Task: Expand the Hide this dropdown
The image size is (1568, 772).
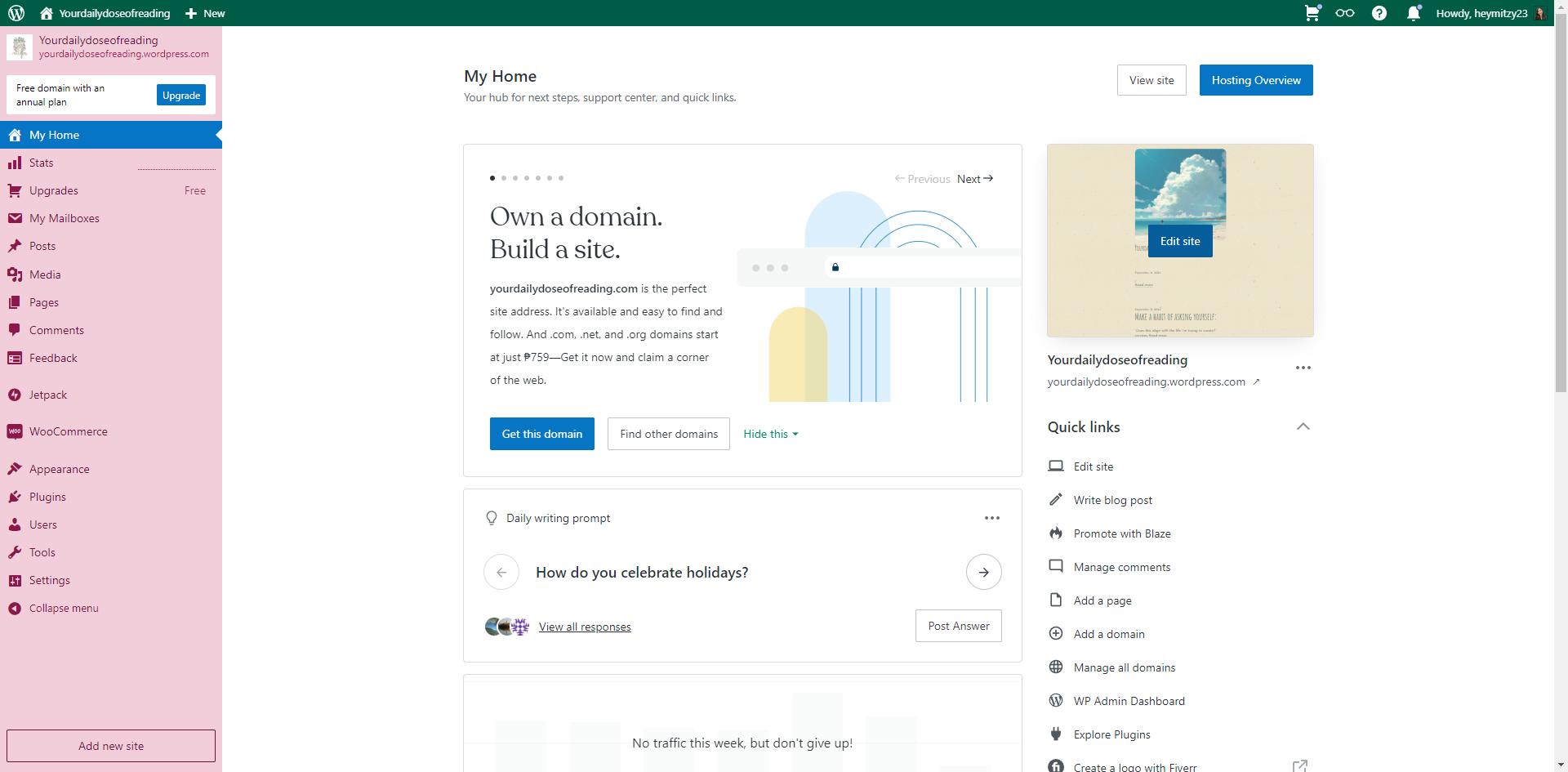Action: coord(771,434)
